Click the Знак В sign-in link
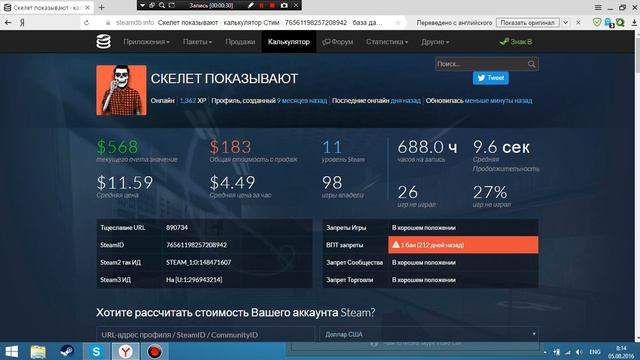 click(516, 42)
